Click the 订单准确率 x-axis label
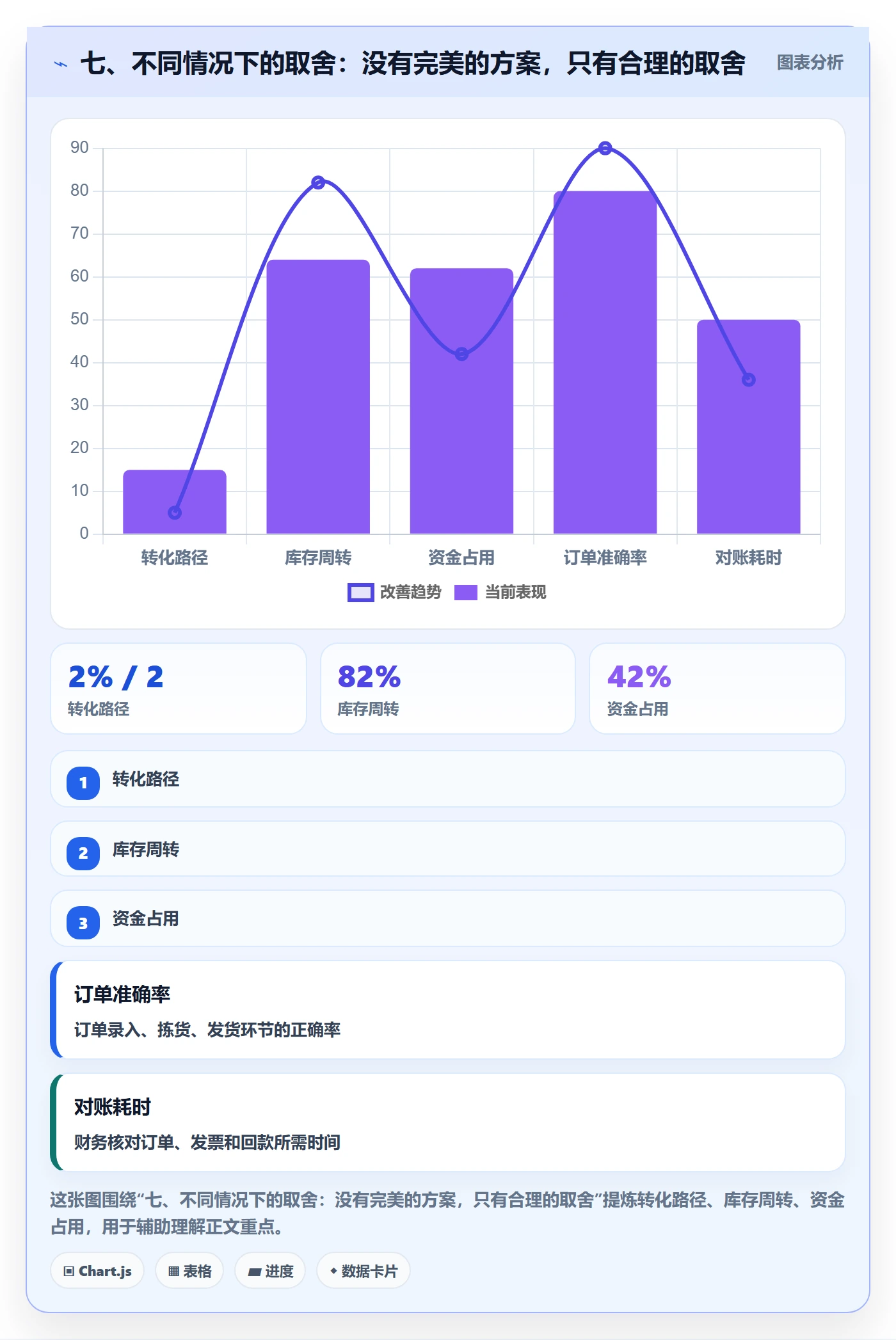The width and height of the screenshot is (896, 1340). pyautogui.click(x=605, y=558)
